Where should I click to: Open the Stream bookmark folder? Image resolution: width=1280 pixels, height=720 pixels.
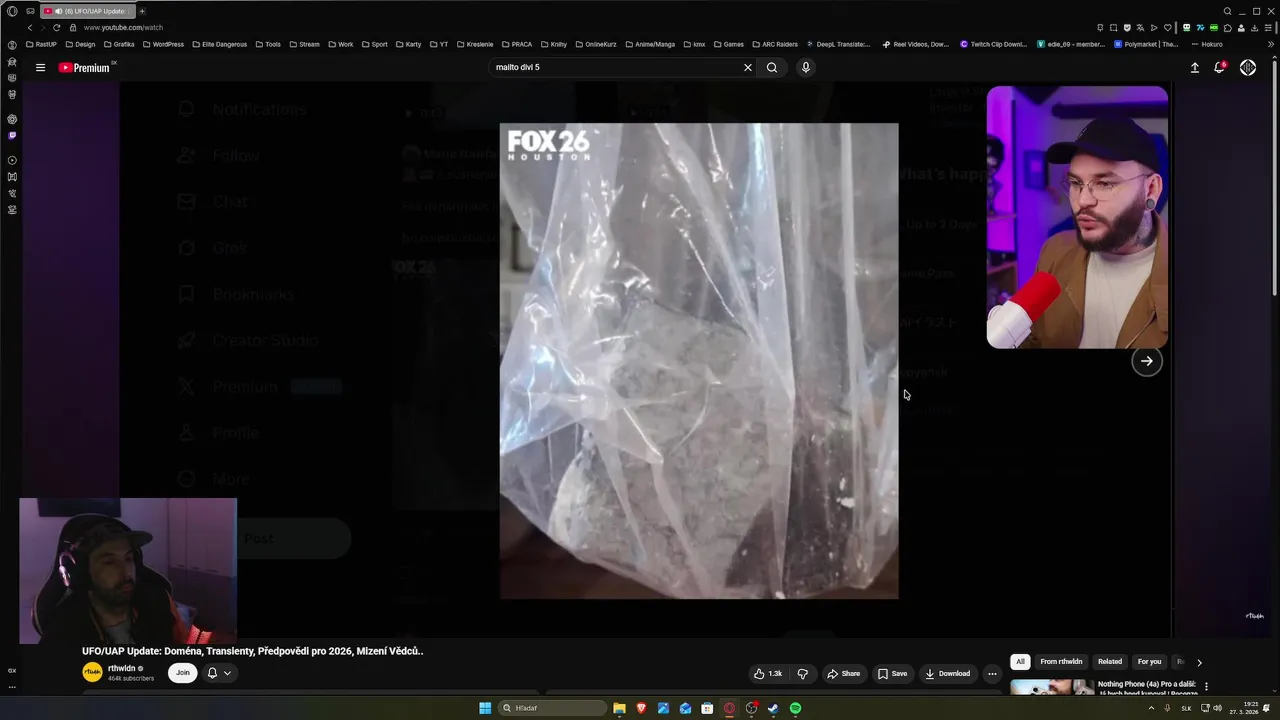click(304, 44)
